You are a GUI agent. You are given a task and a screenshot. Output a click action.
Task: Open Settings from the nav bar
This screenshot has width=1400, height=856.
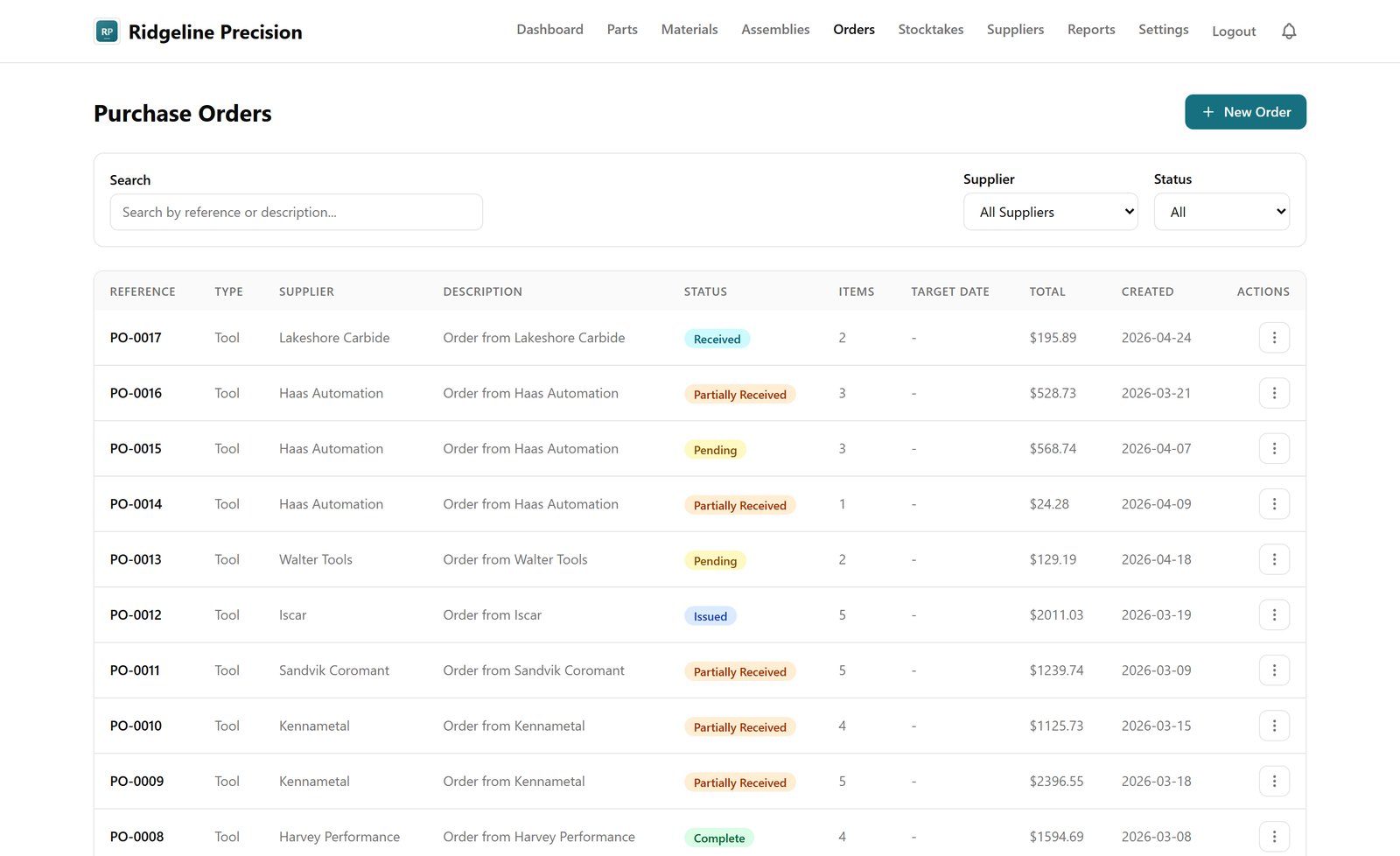click(1163, 30)
